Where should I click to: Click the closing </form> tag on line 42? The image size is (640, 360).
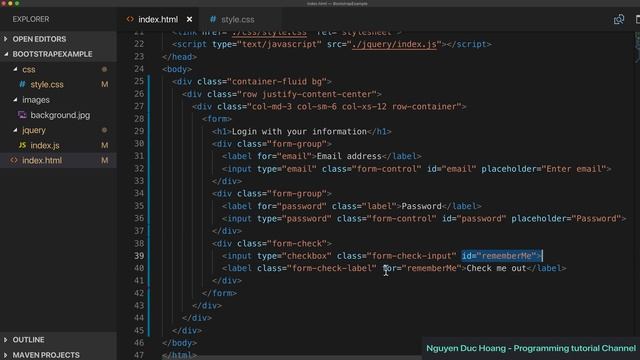219,293
